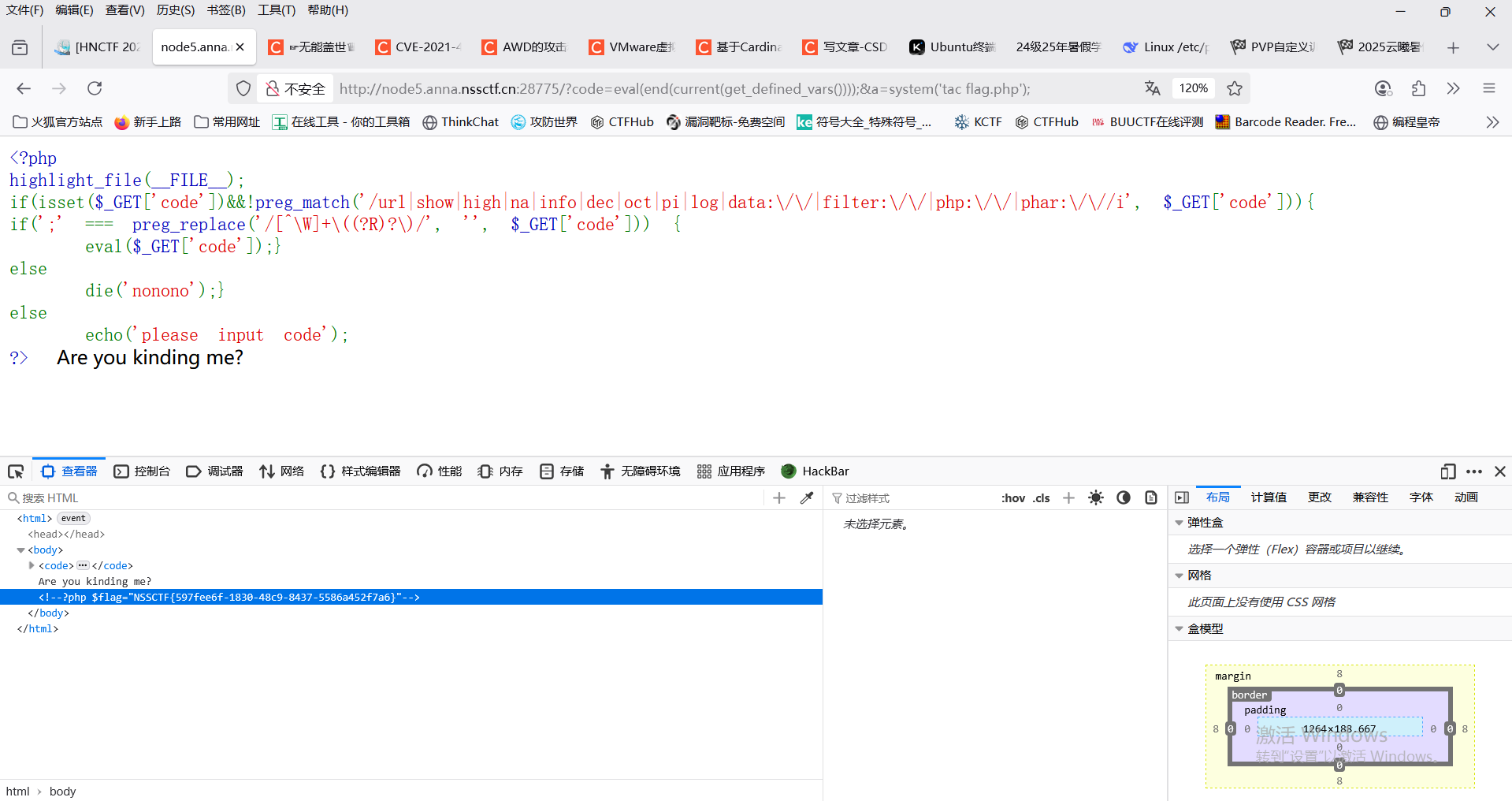Go back to the previous page
Viewport: 1512px width, 801px height.
pyautogui.click(x=24, y=88)
